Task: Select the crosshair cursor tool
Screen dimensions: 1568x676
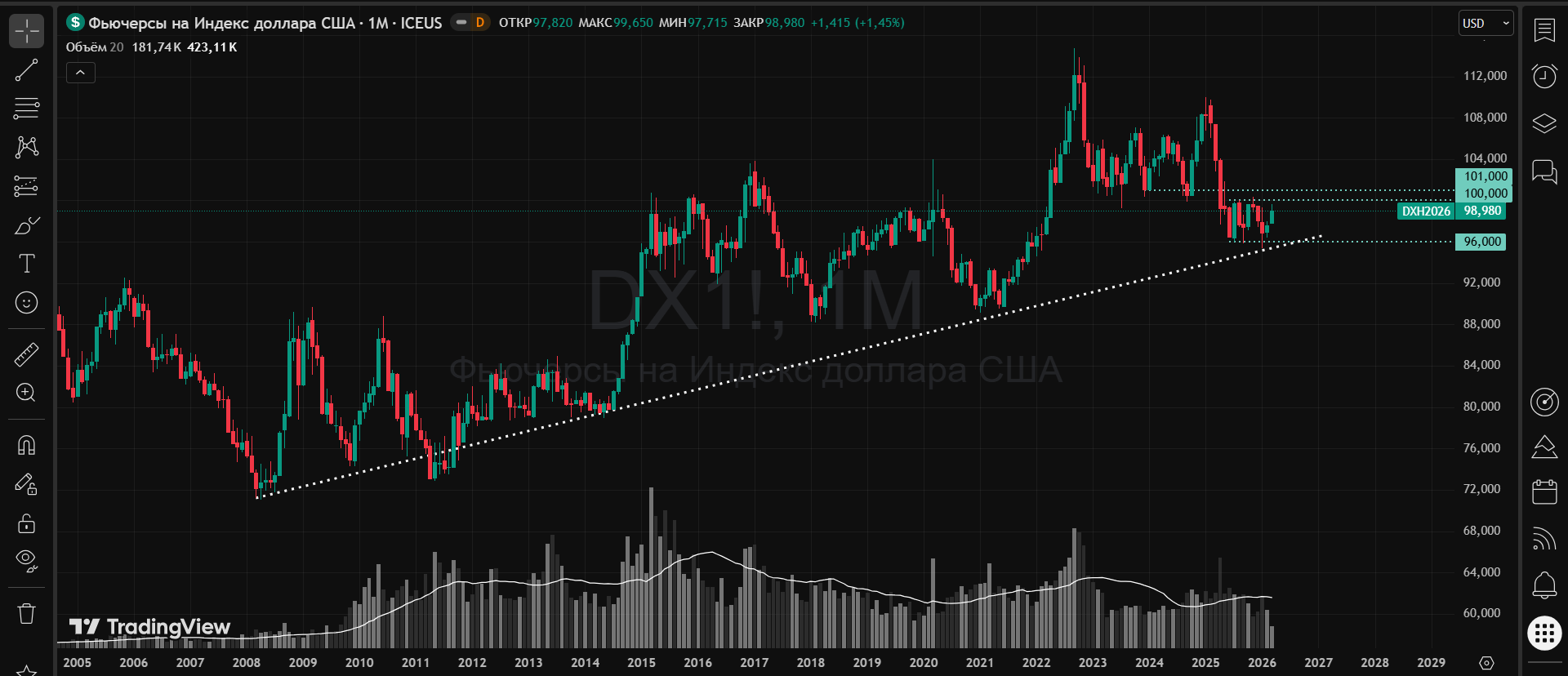Action: tap(27, 32)
